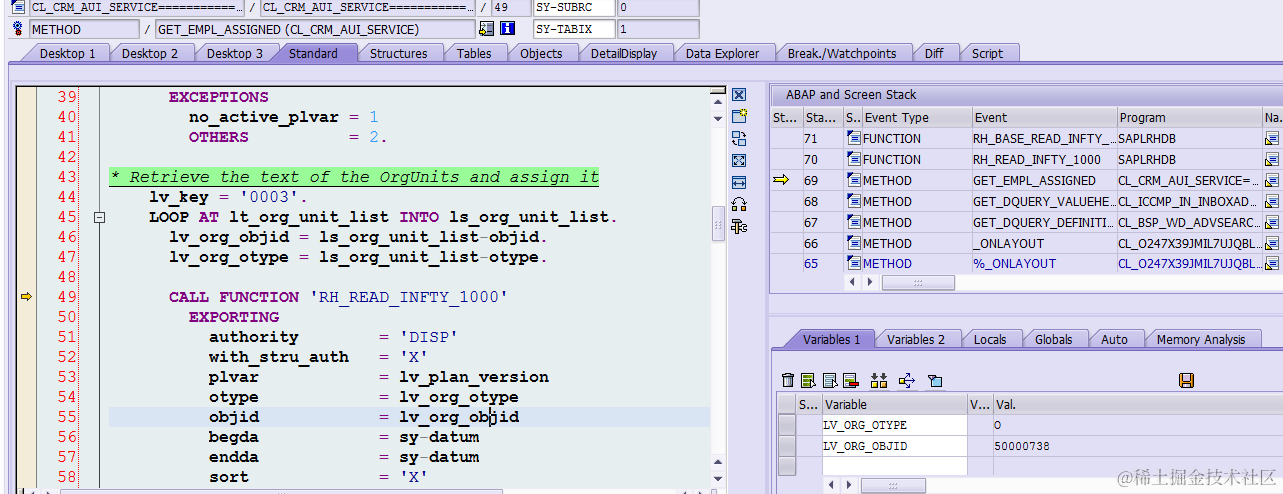Collapse the LOOP block at line 45
The image size is (1283, 494).
[99, 217]
